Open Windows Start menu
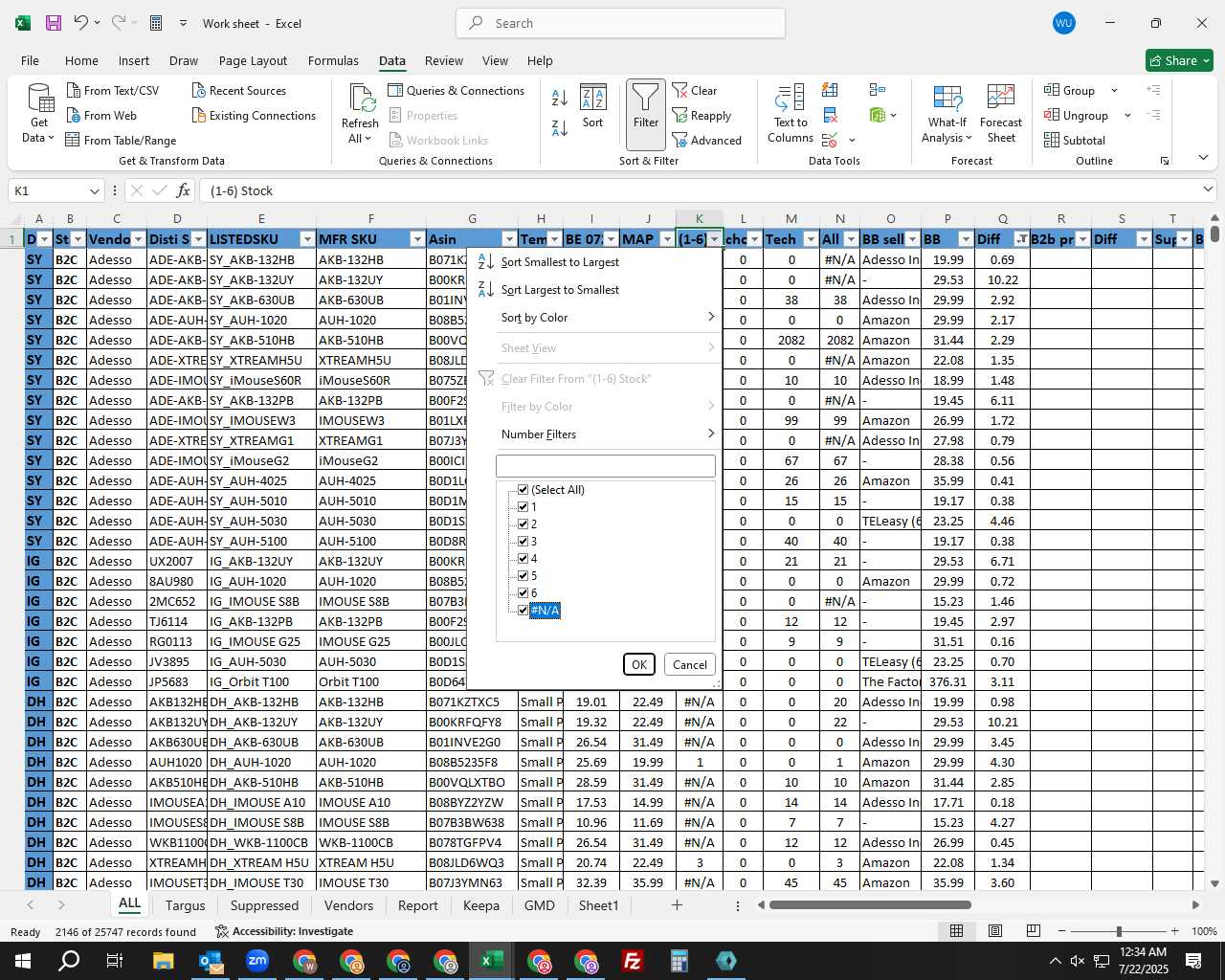The width and height of the screenshot is (1225, 980). click(x=22, y=961)
